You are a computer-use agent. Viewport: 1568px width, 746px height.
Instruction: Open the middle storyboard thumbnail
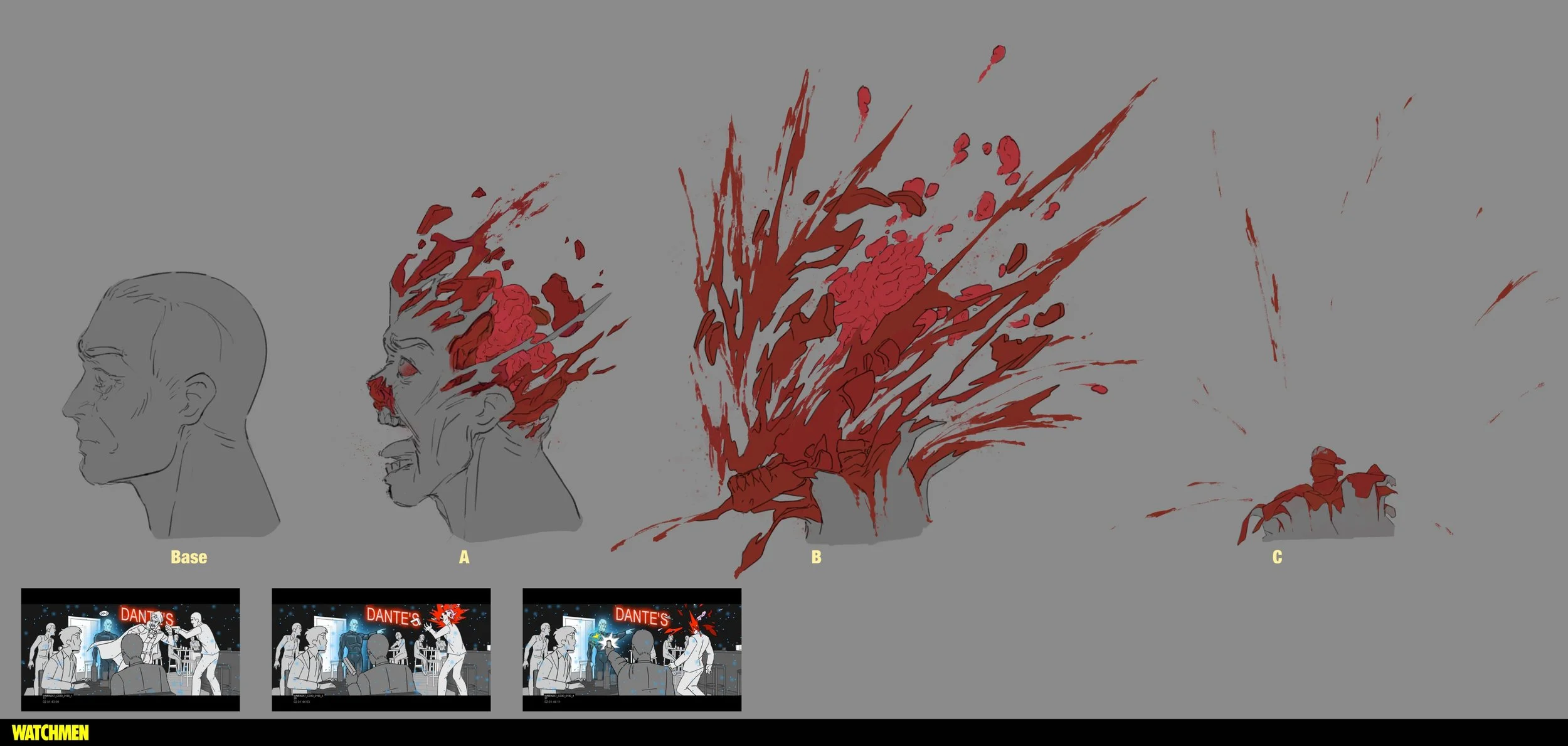tap(381, 649)
